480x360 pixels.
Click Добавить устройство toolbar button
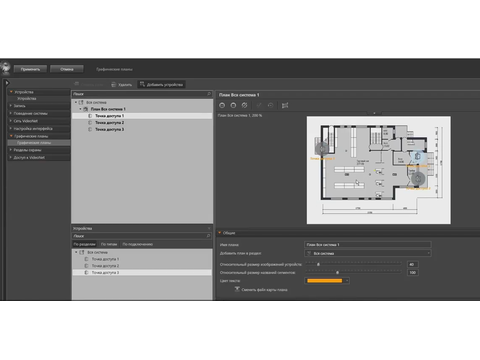pyautogui.click(x=161, y=85)
